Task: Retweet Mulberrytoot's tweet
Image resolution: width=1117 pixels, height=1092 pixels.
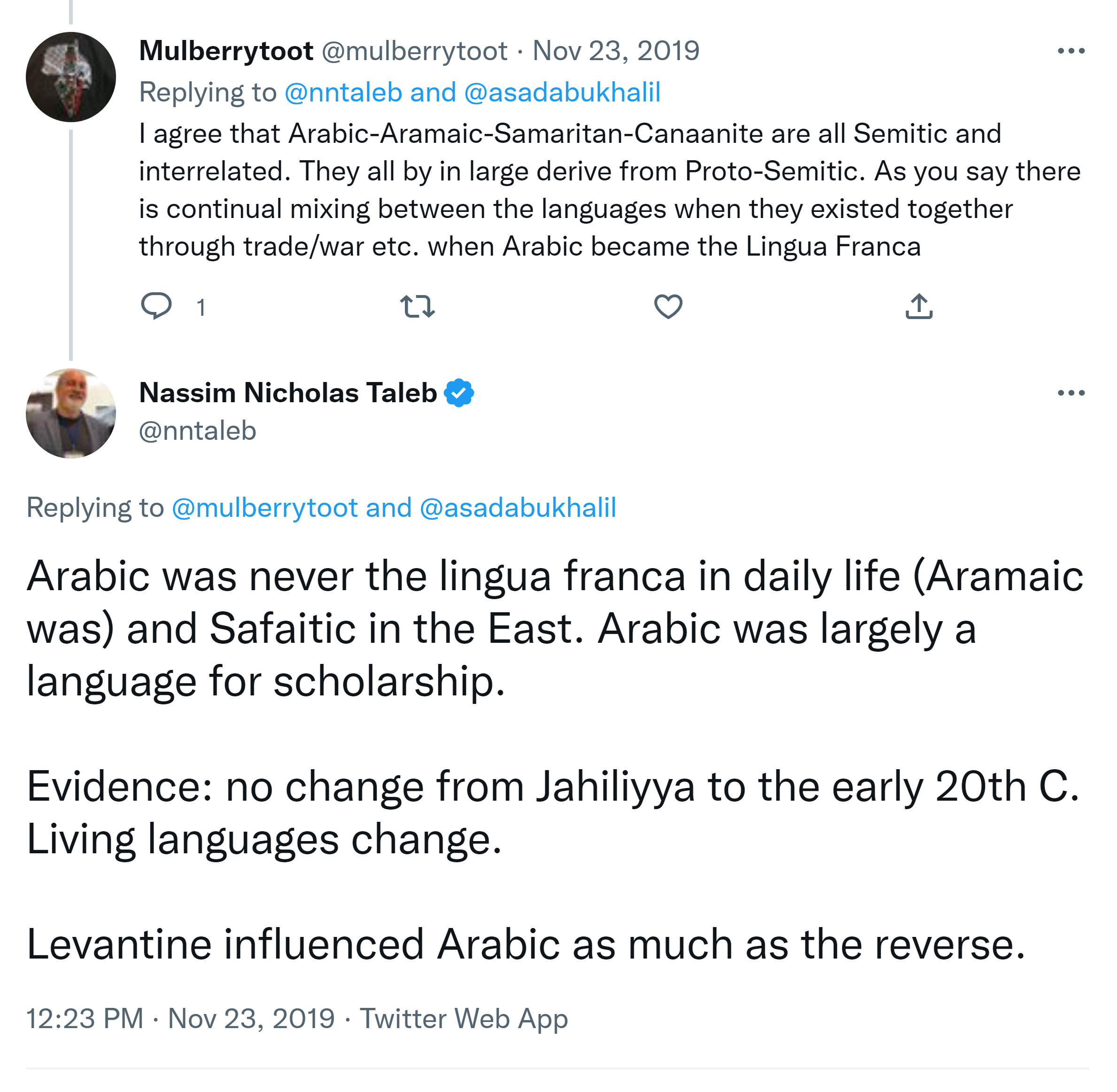Action: click(418, 306)
